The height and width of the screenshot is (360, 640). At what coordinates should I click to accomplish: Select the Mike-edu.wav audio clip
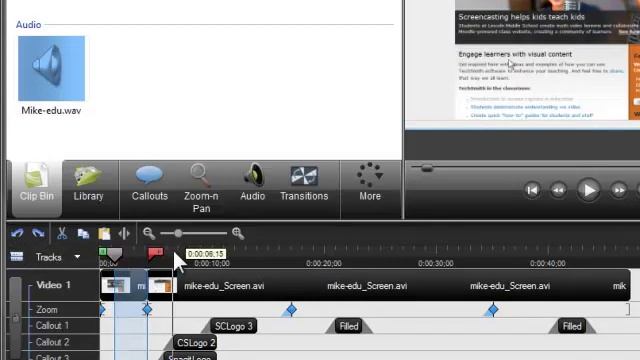click(51, 76)
